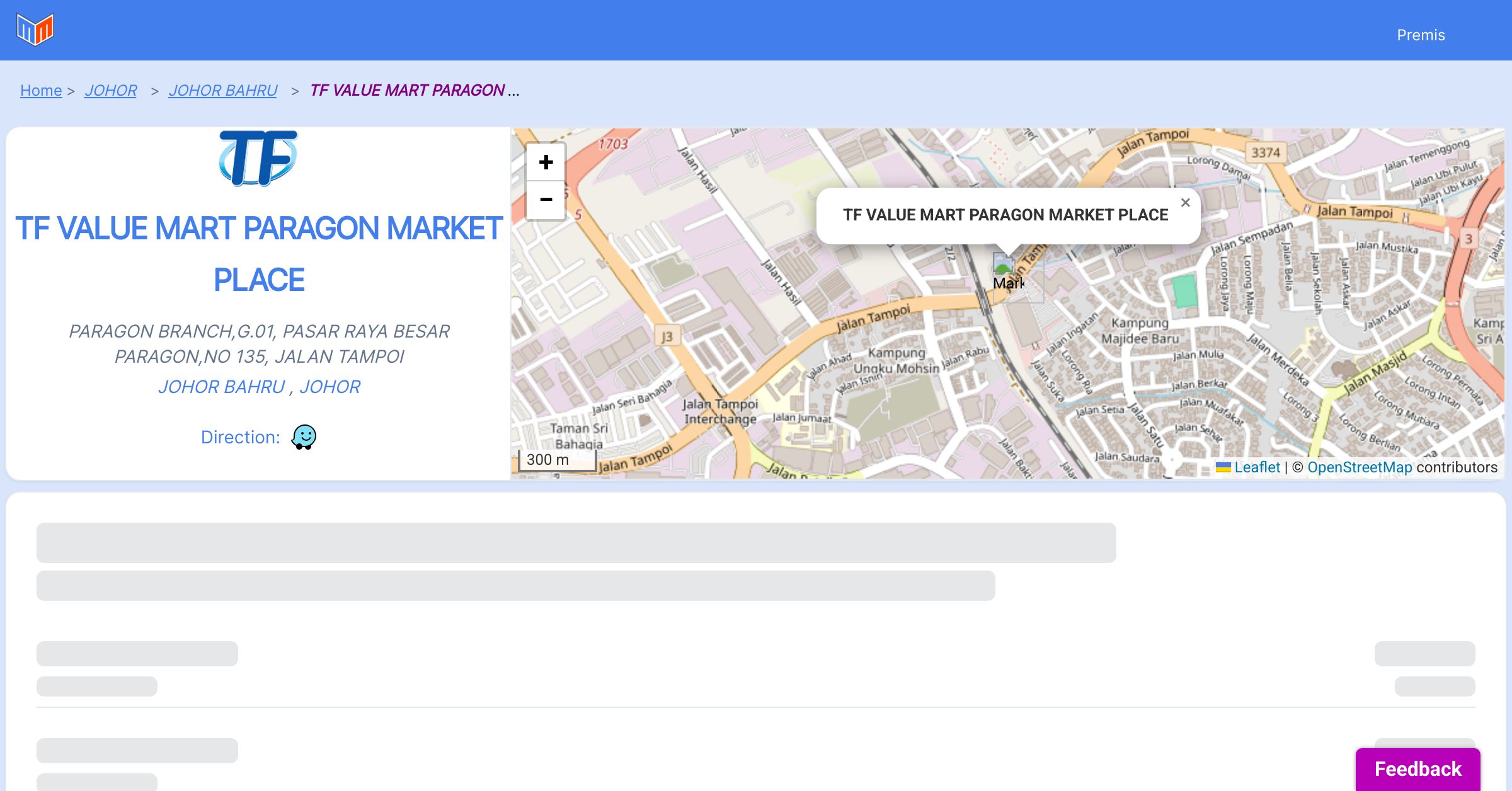Open JOHOR breadcrumb link
Image resolution: width=1512 pixels, height=791 pixels.
tap(111, 91)
